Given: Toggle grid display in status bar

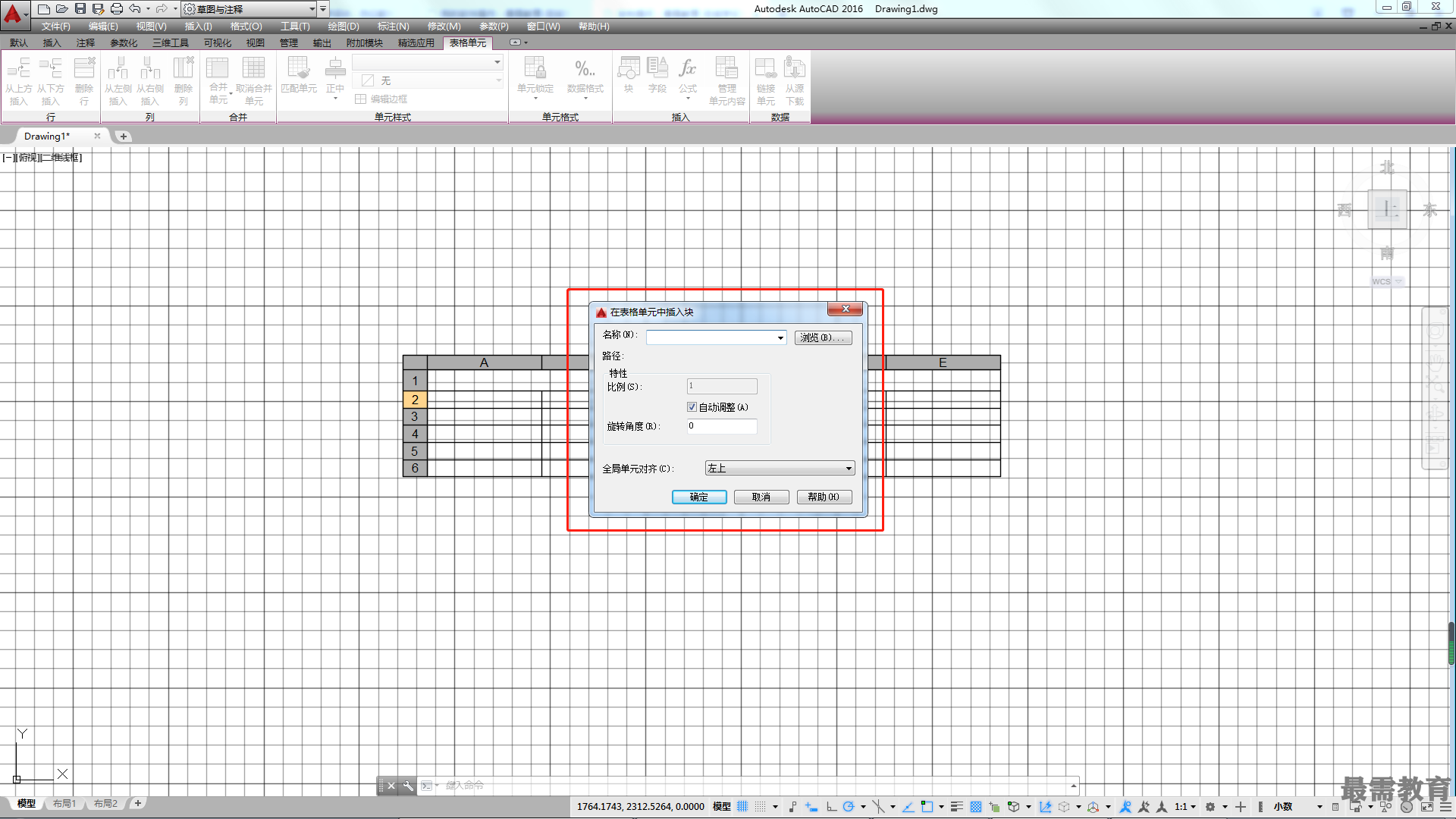Looking at the screenshot, I should (x=742, y=807).
